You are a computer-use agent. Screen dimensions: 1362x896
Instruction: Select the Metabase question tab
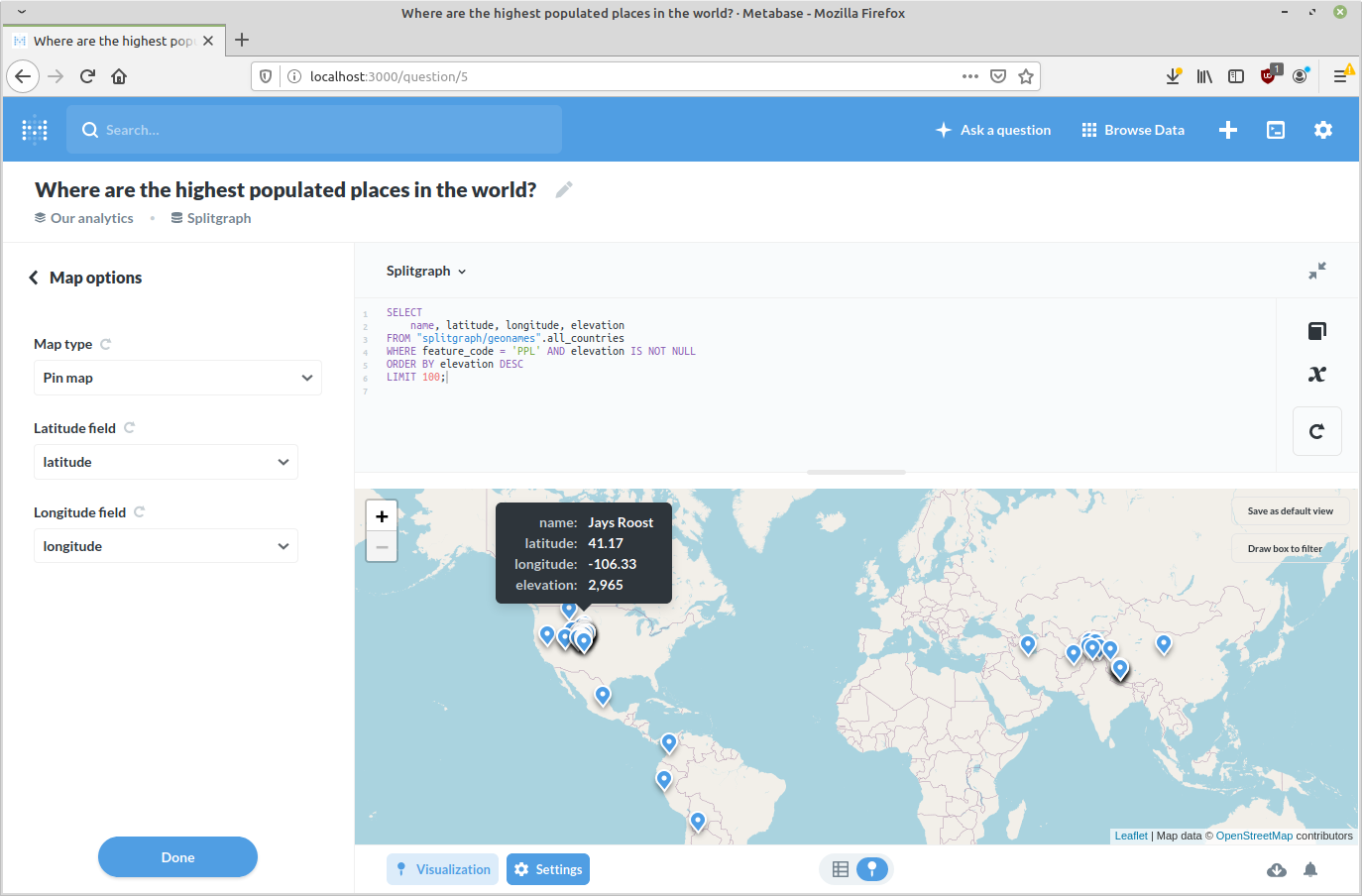click(x=114, y=41)
